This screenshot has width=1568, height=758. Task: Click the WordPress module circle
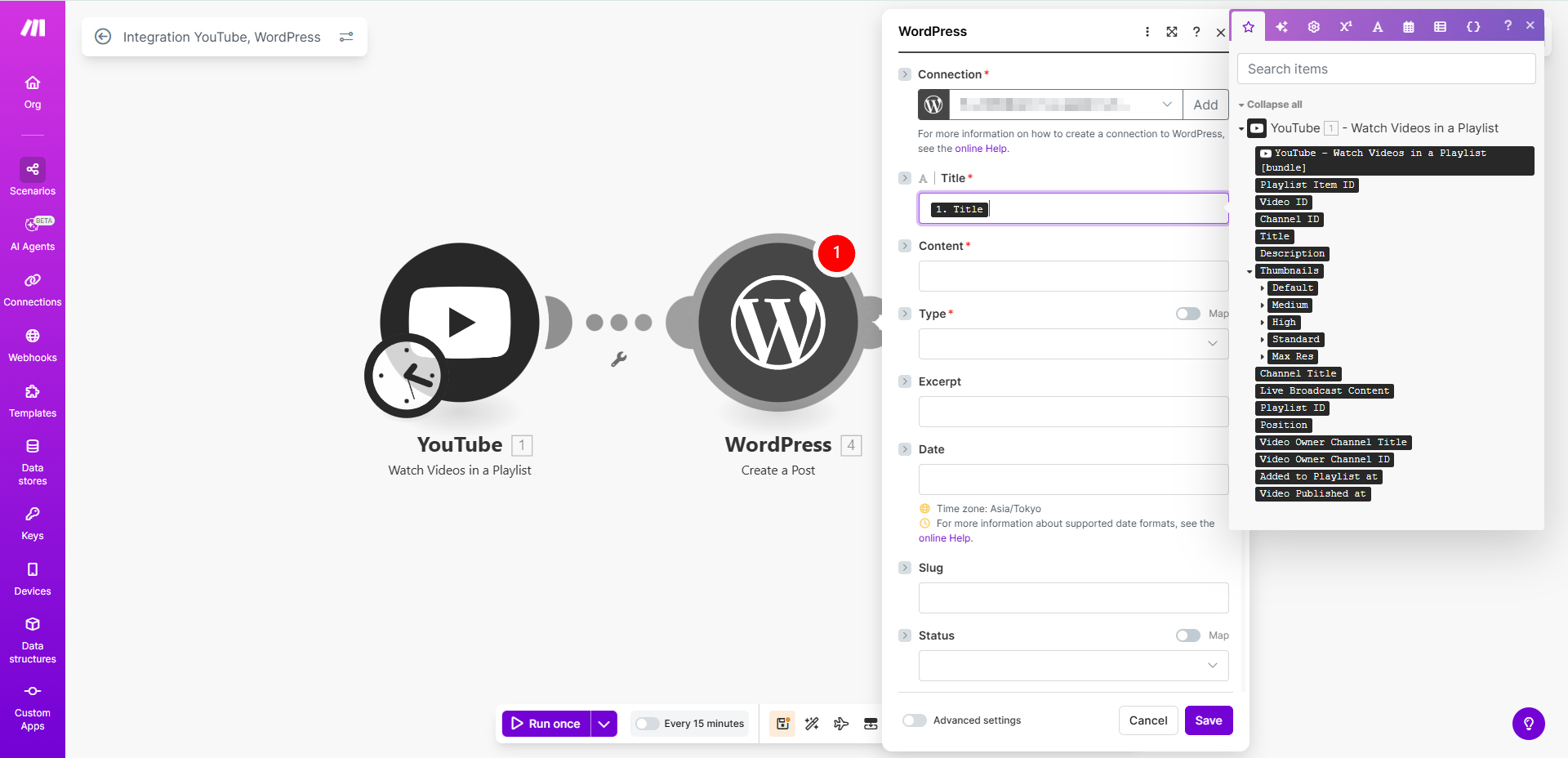tap(777, 323)
